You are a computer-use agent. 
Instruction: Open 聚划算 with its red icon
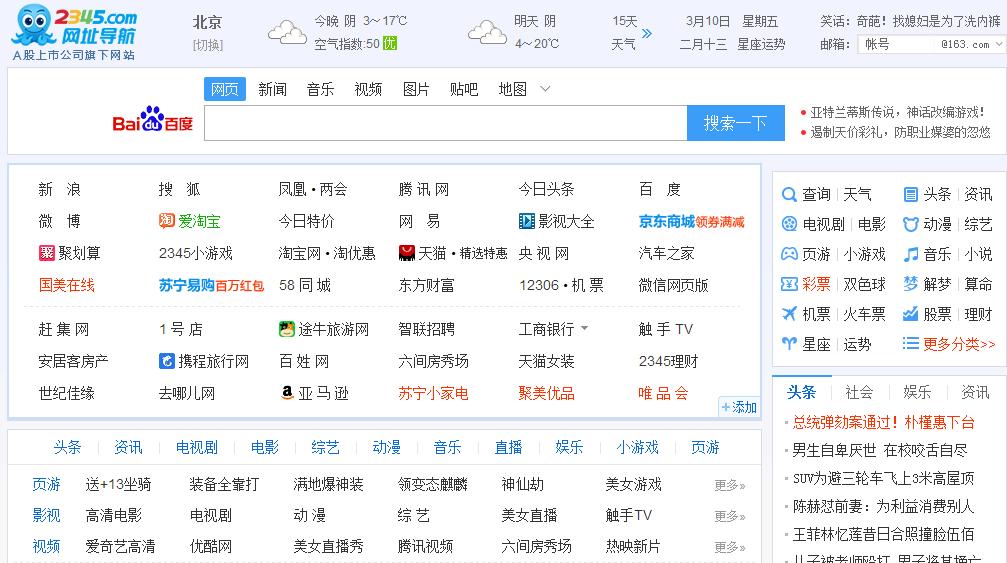tap(69, 253)
